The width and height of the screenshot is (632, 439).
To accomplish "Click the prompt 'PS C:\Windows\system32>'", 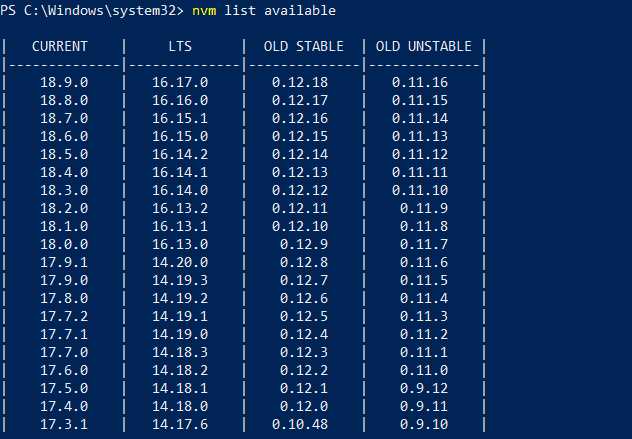I will point(92,10).
